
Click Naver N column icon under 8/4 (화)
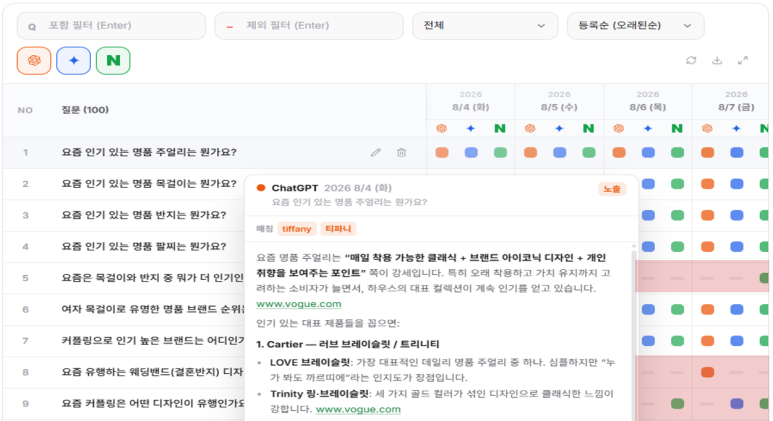pos(500,129)
